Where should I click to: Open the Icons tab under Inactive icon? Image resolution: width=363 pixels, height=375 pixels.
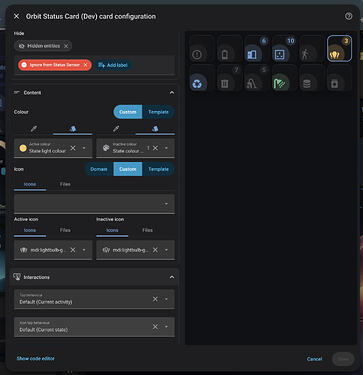click(112, 230)
